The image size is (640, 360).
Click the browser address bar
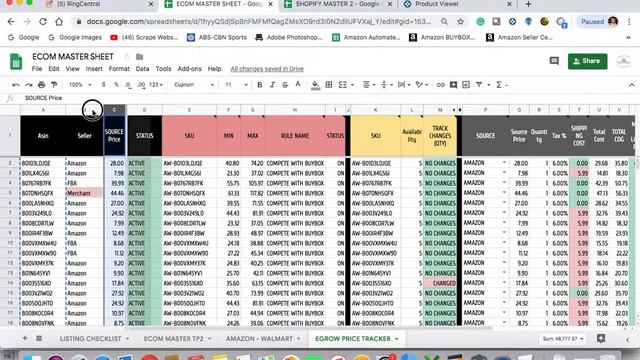259,22
